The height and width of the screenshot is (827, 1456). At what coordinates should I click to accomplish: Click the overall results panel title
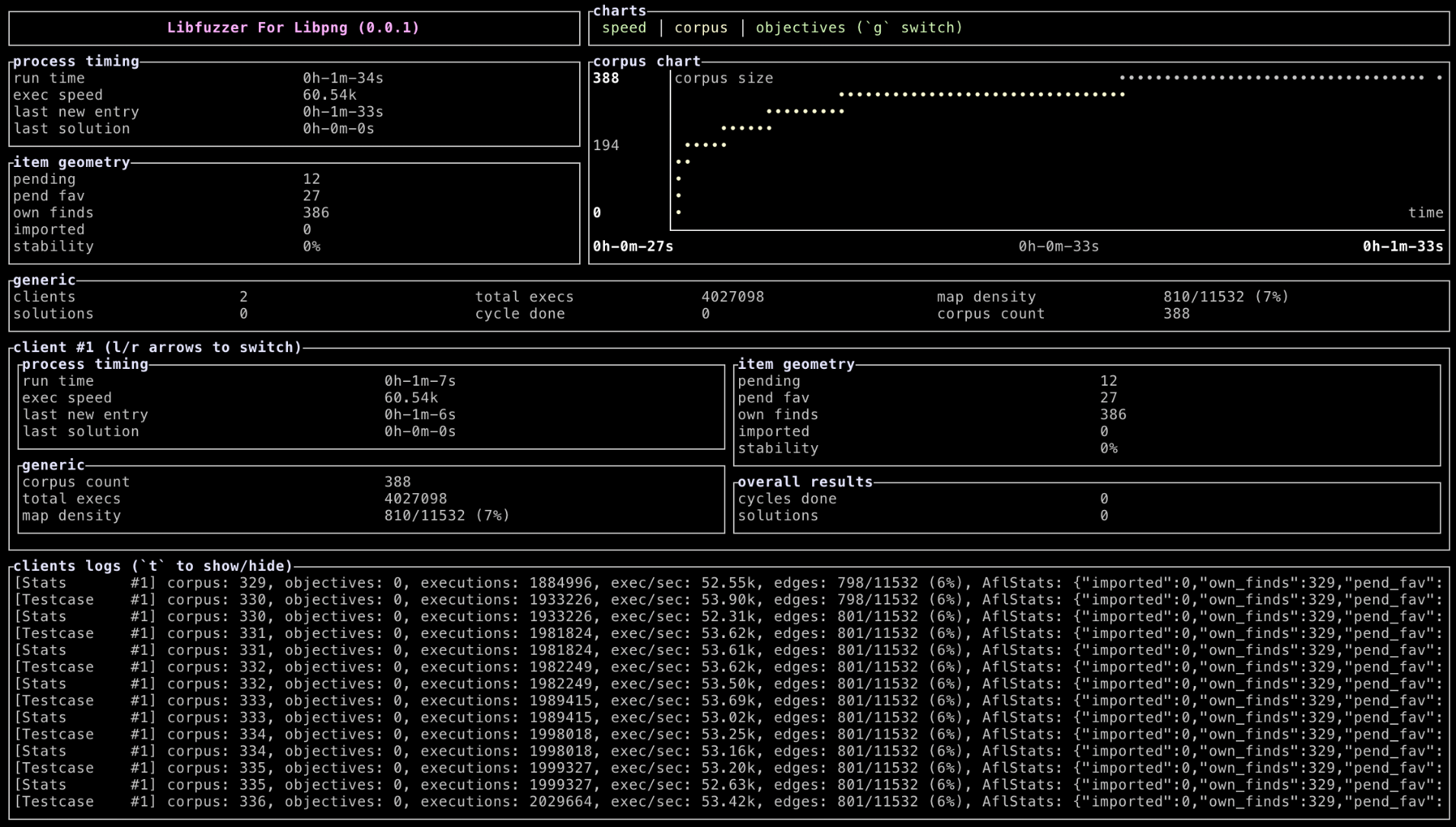[805, 482]
